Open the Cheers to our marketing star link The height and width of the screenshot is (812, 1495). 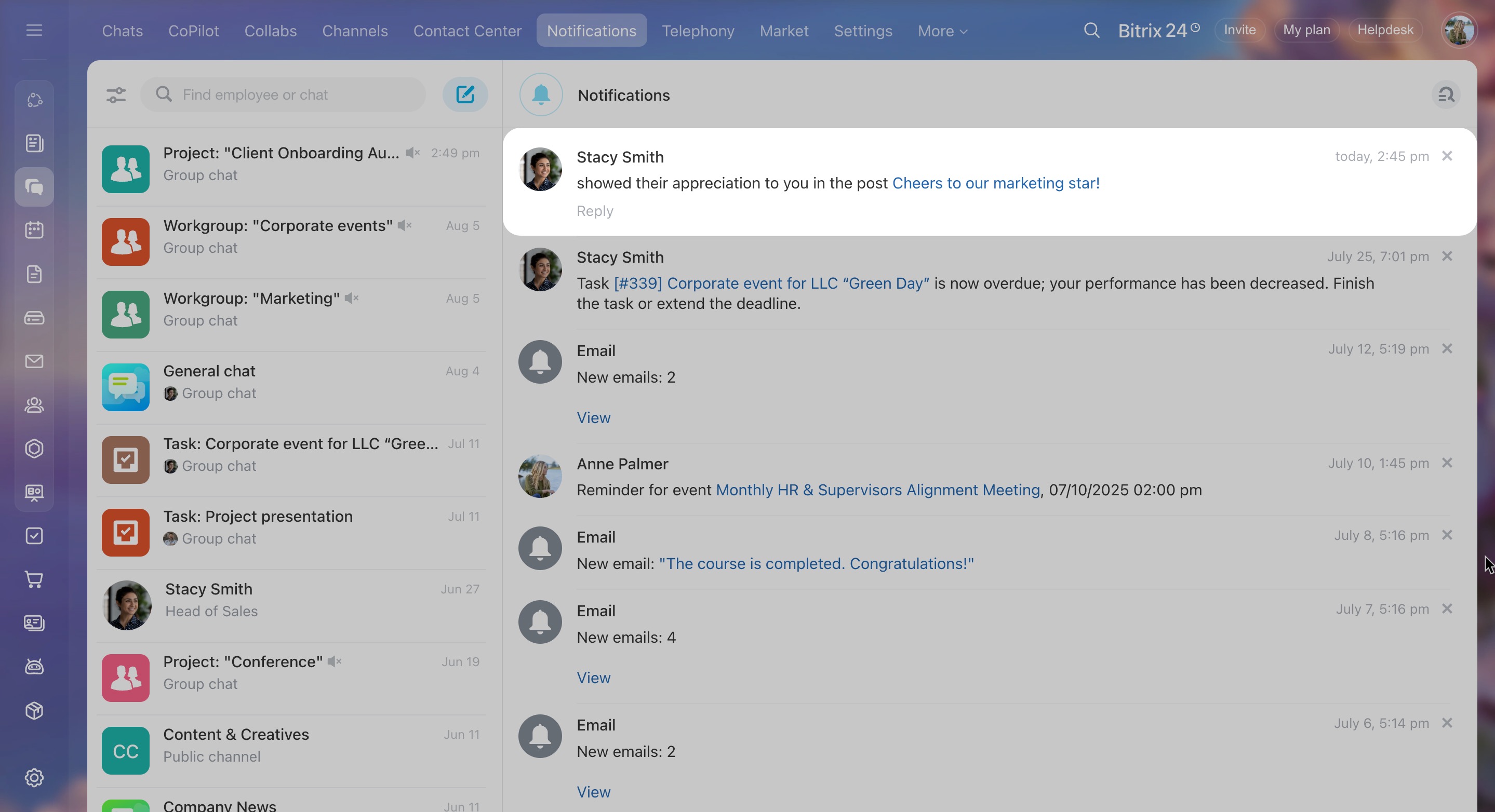pyautogui.click(x=995, y=183)
